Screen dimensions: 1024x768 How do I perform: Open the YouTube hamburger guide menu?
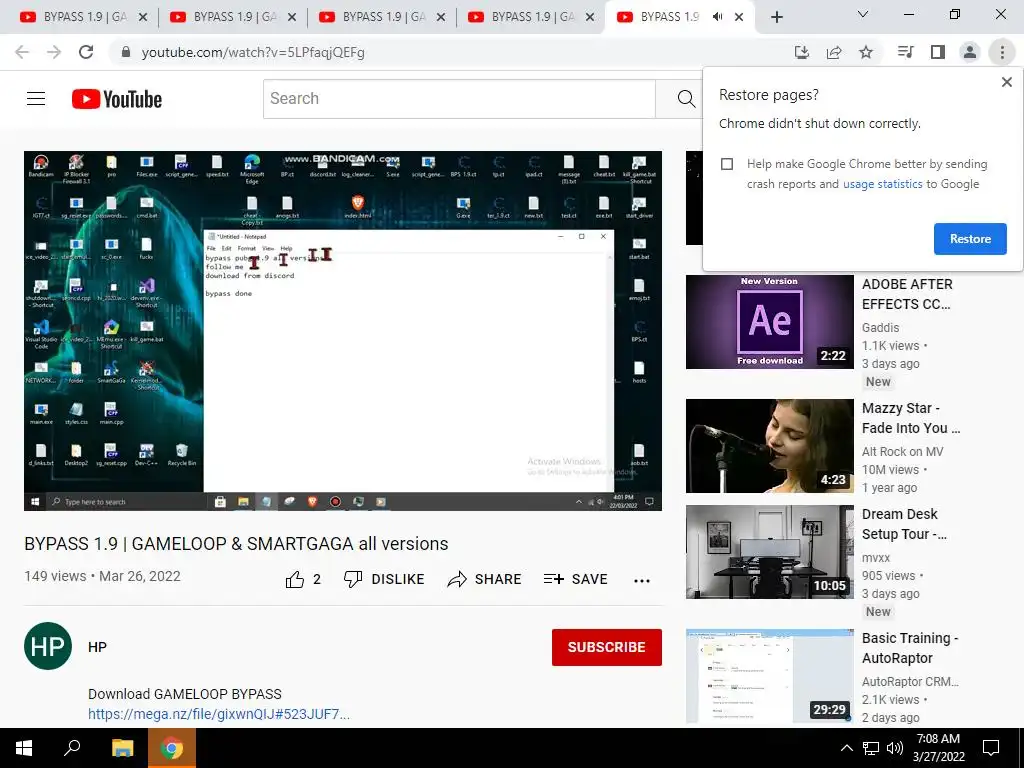pos(36,99)
